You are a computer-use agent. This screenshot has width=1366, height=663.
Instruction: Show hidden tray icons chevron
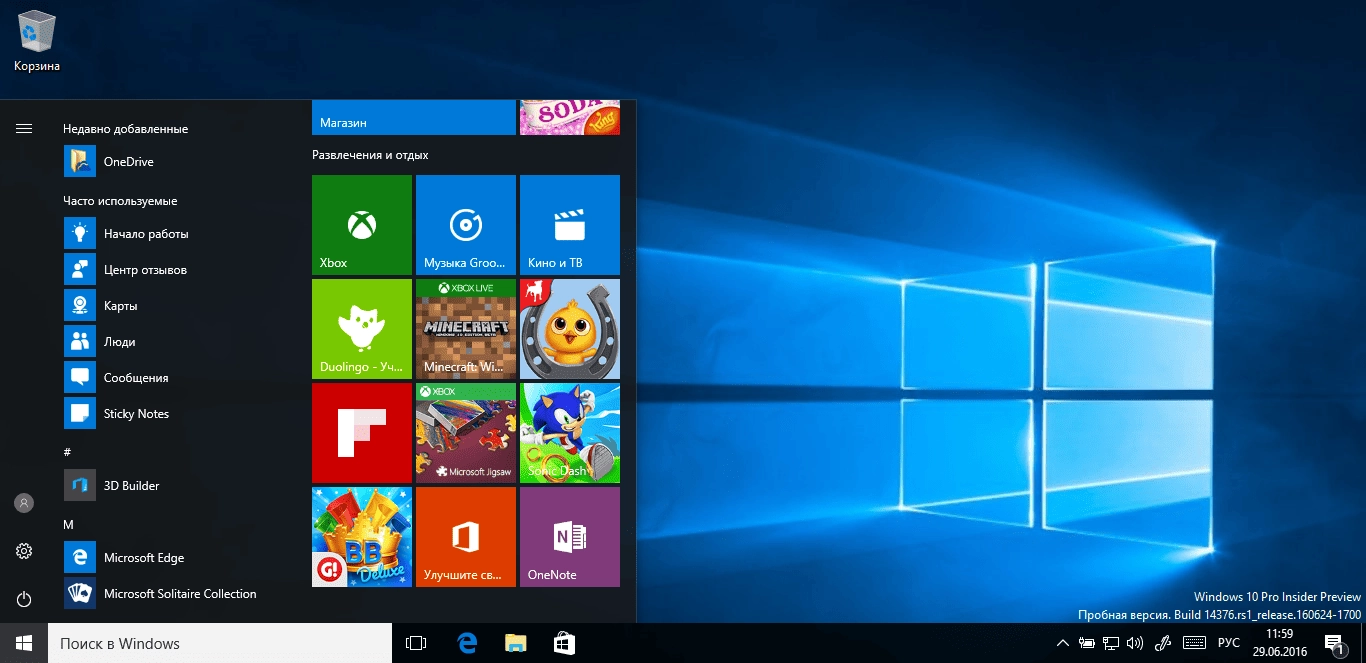[1061, 643]
